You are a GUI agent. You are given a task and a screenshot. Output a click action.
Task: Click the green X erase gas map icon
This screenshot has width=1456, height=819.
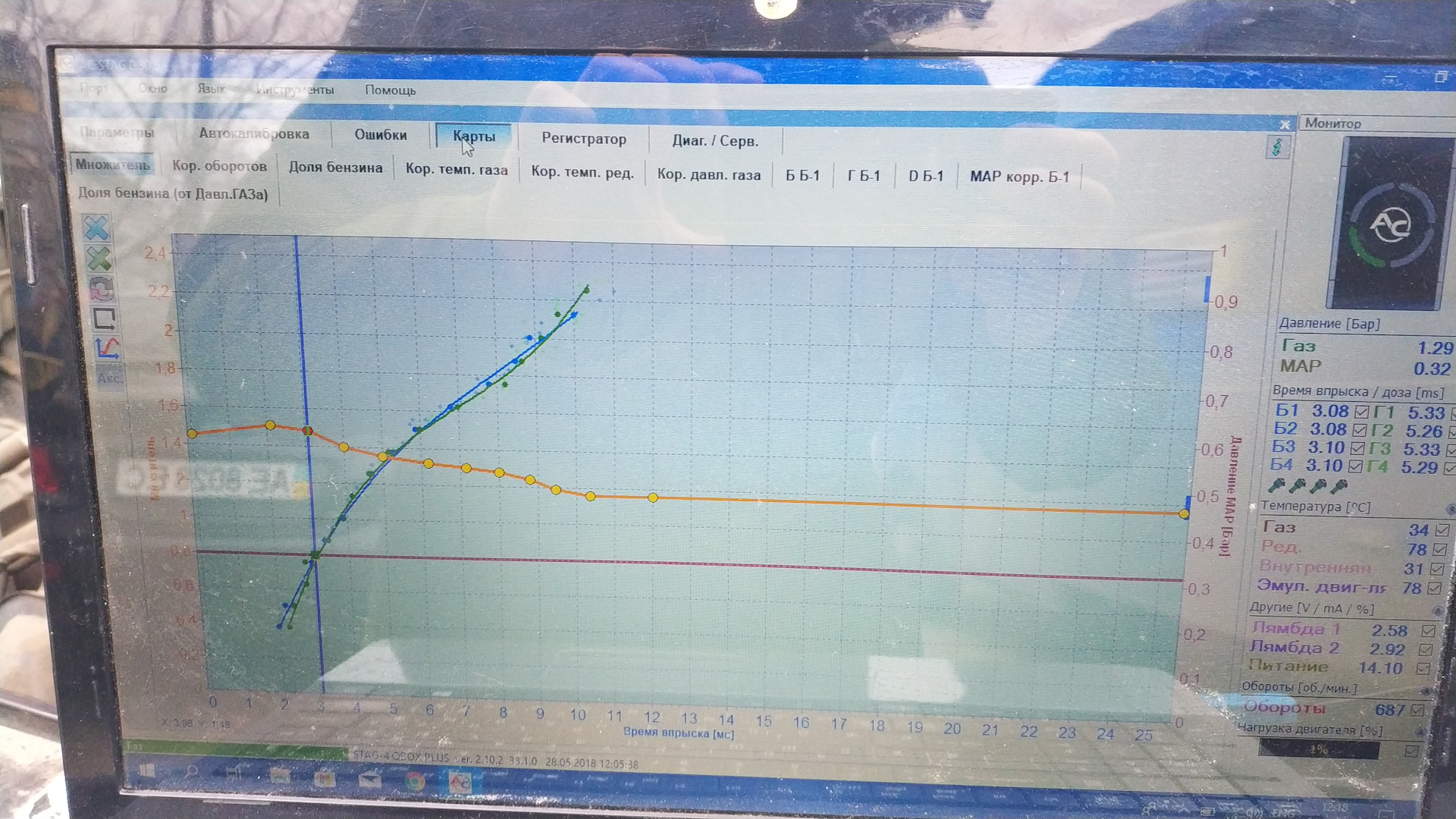[99, 259]
